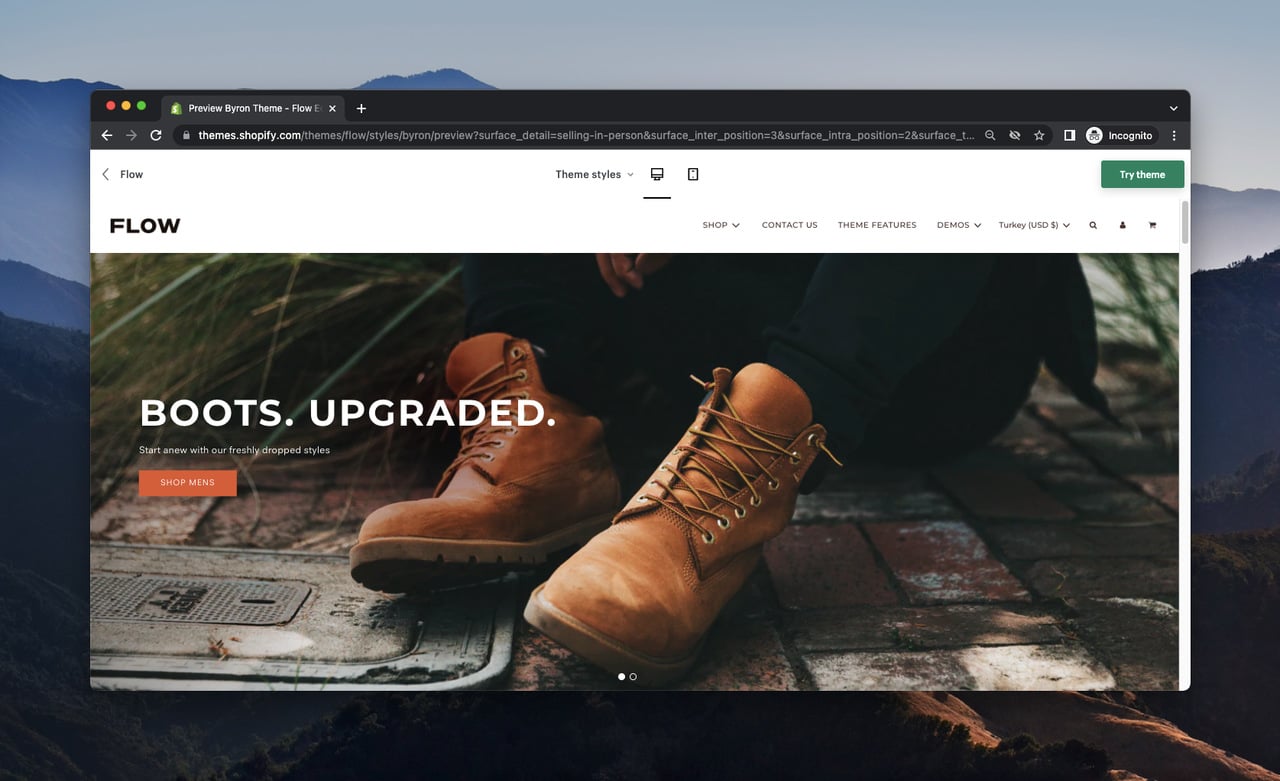
Task: Open THEME FEATURES menu item
Action: 877,225
